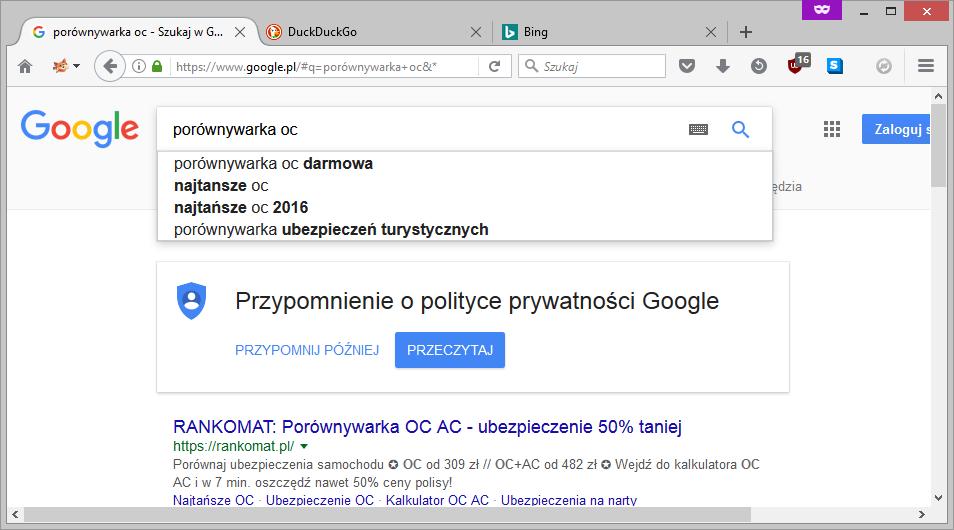Select suggestion porównywarka oc darmowa
954x530 pixels.
click(x=465, y=164)
